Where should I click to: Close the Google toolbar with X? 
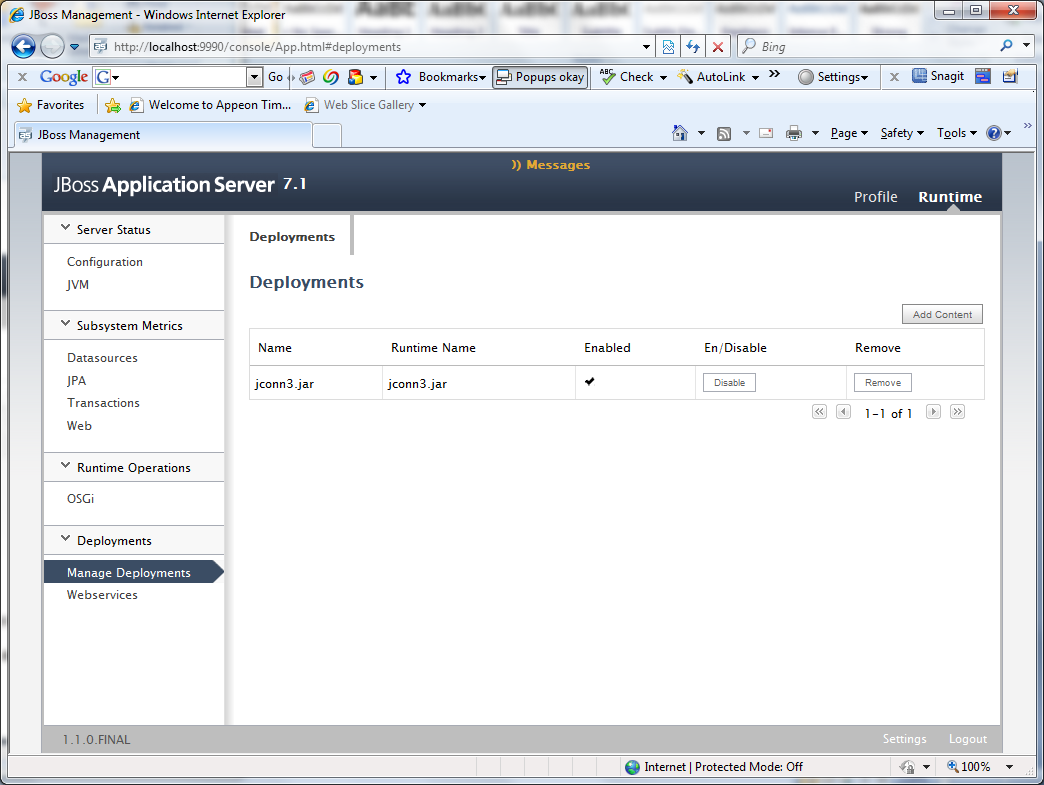(22, 77)
